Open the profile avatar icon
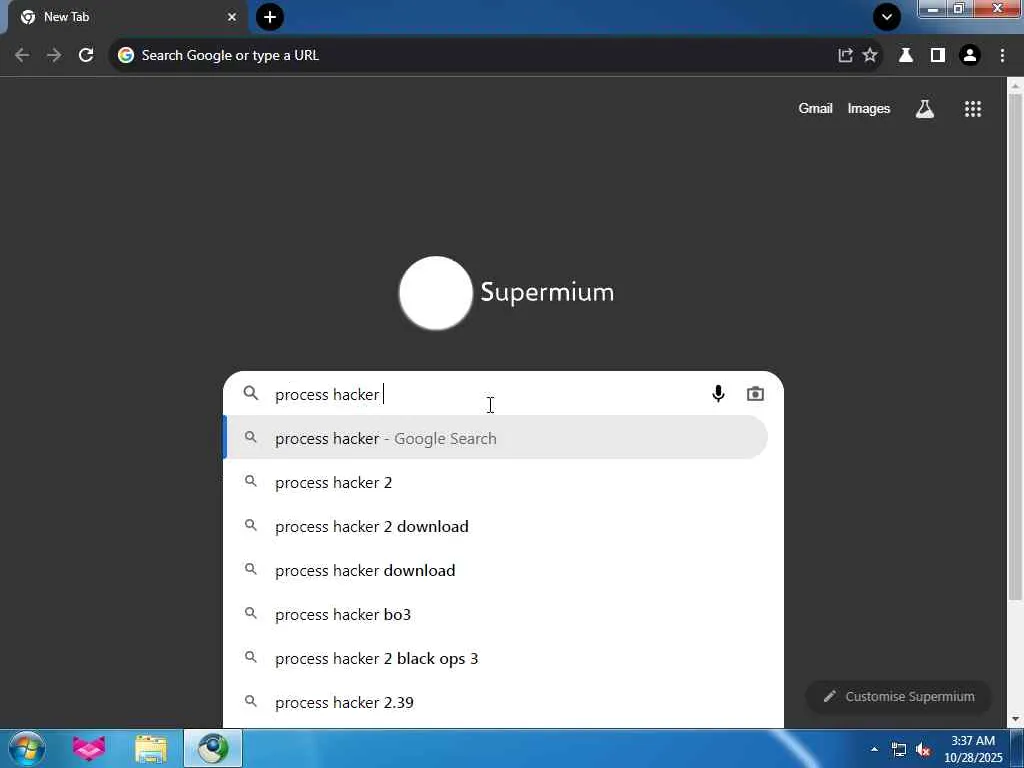The height and width of the screenshot is (768, 1024). [x=970, y=56]
